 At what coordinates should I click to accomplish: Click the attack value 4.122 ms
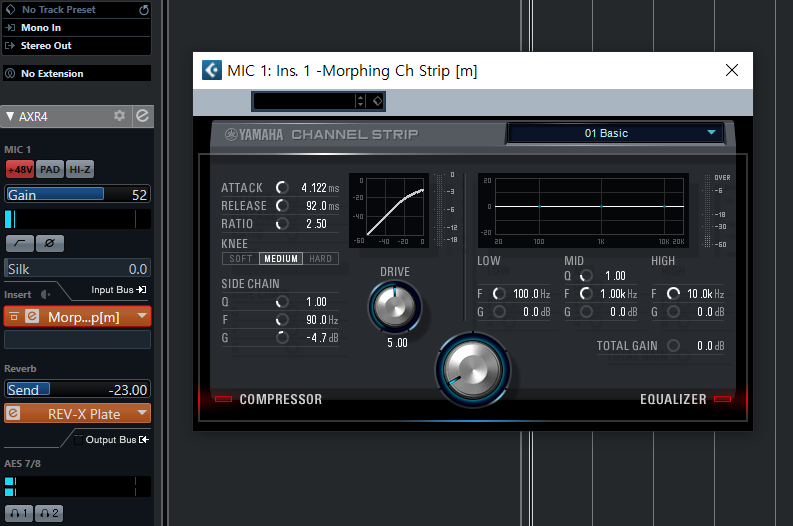(320, 188)
